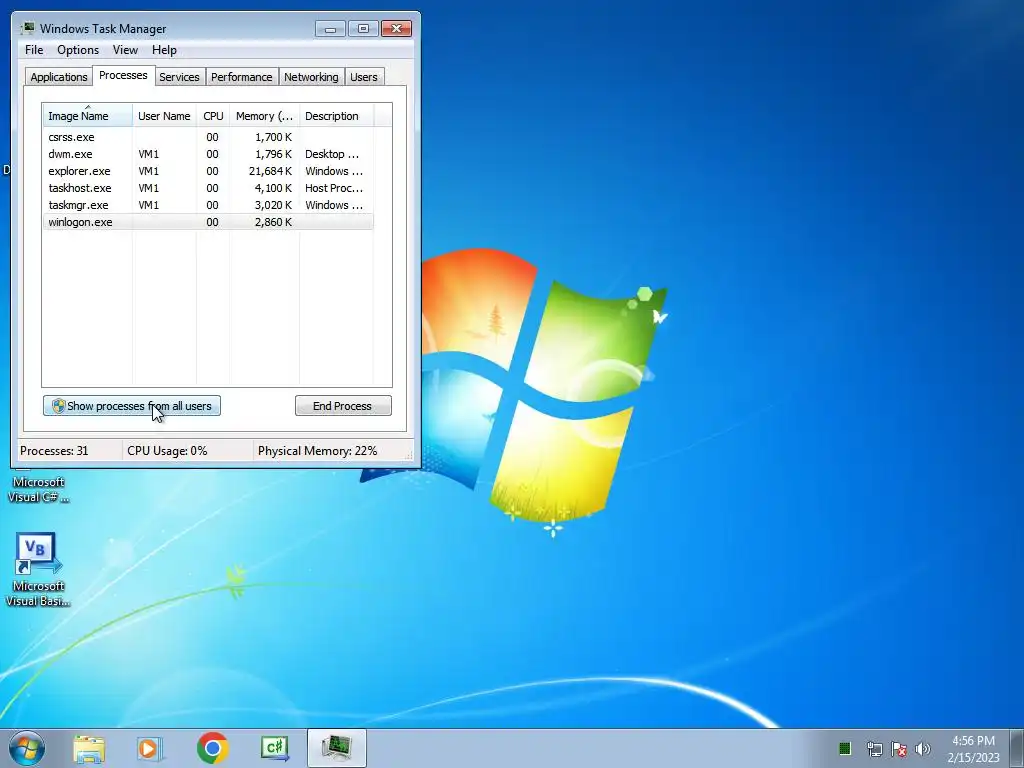Select the Processes tab
This screenshot has height=768, width=1024.
(123, 75)
